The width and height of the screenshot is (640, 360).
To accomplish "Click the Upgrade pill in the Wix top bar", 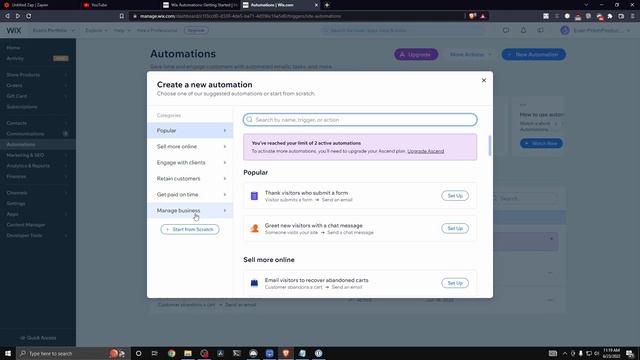I will [196, 31].
